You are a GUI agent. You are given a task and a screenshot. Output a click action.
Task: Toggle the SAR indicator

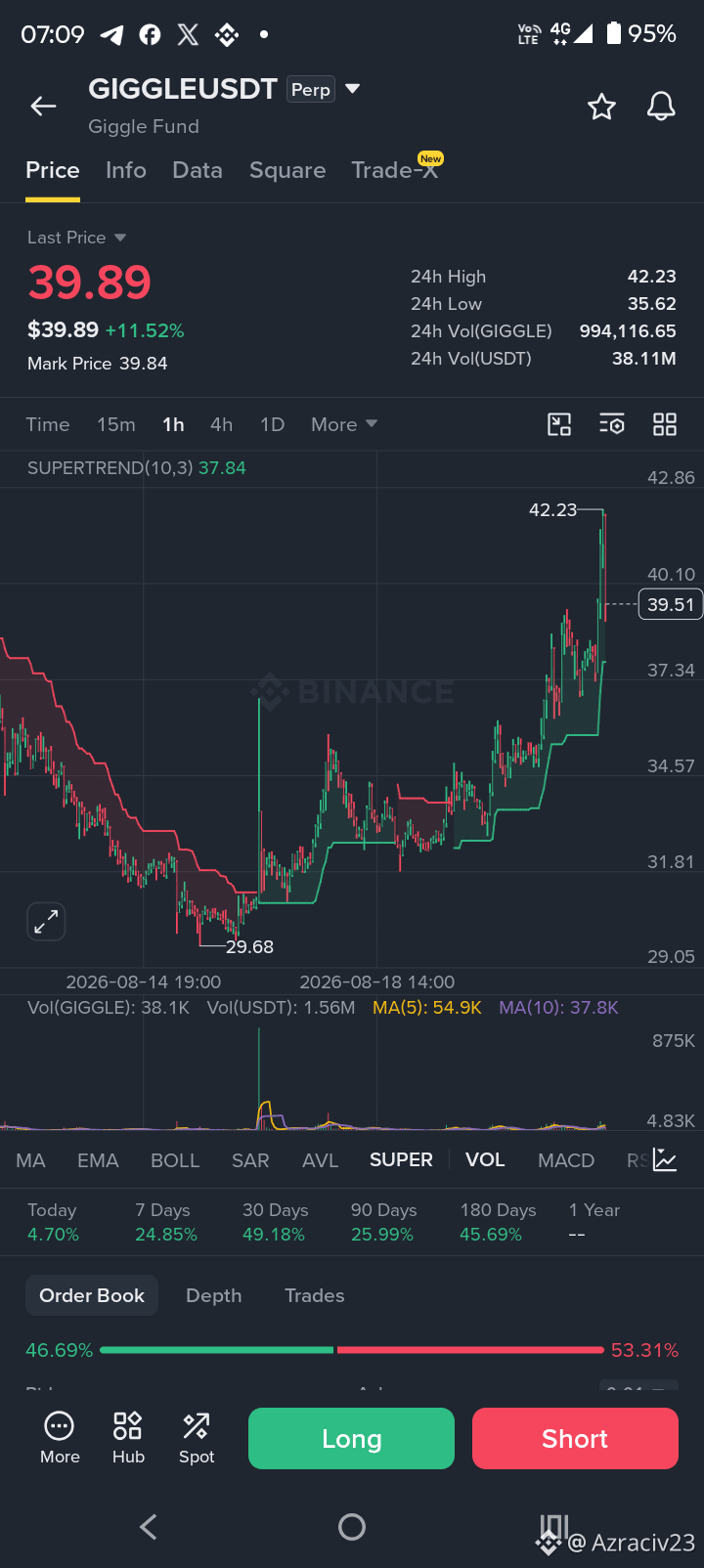[x=250, y=1160]
